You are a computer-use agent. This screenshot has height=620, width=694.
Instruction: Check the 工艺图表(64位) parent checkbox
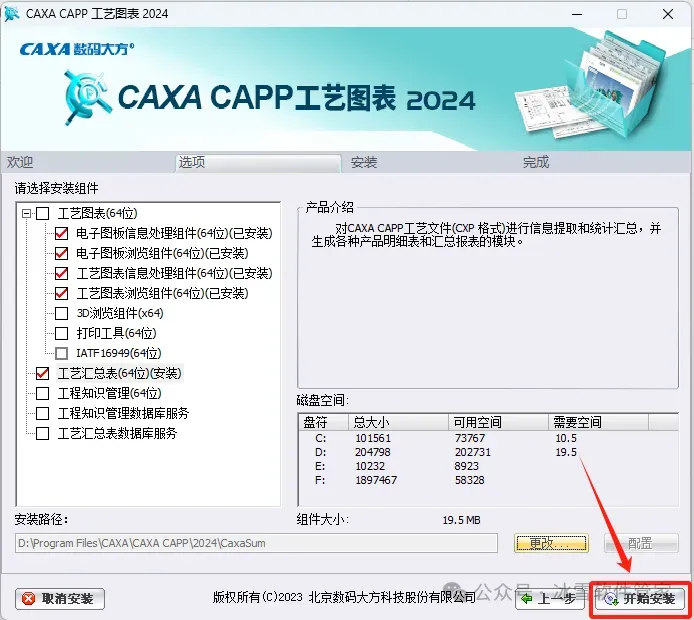pyautogui.click(x=42, y=214)
